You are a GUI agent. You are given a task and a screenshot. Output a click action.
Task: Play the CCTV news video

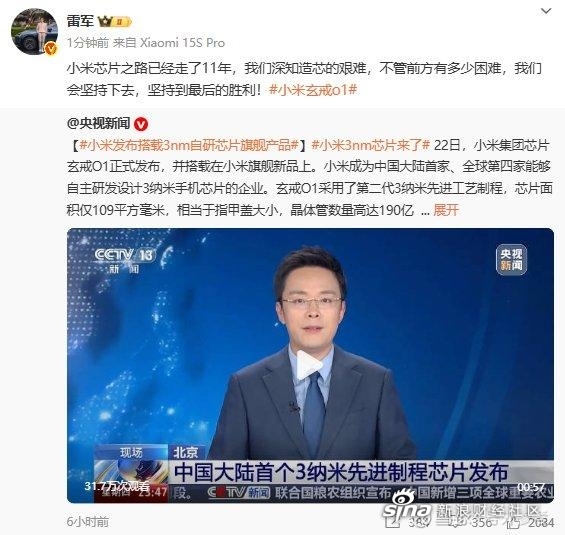(x=310, y=365)
